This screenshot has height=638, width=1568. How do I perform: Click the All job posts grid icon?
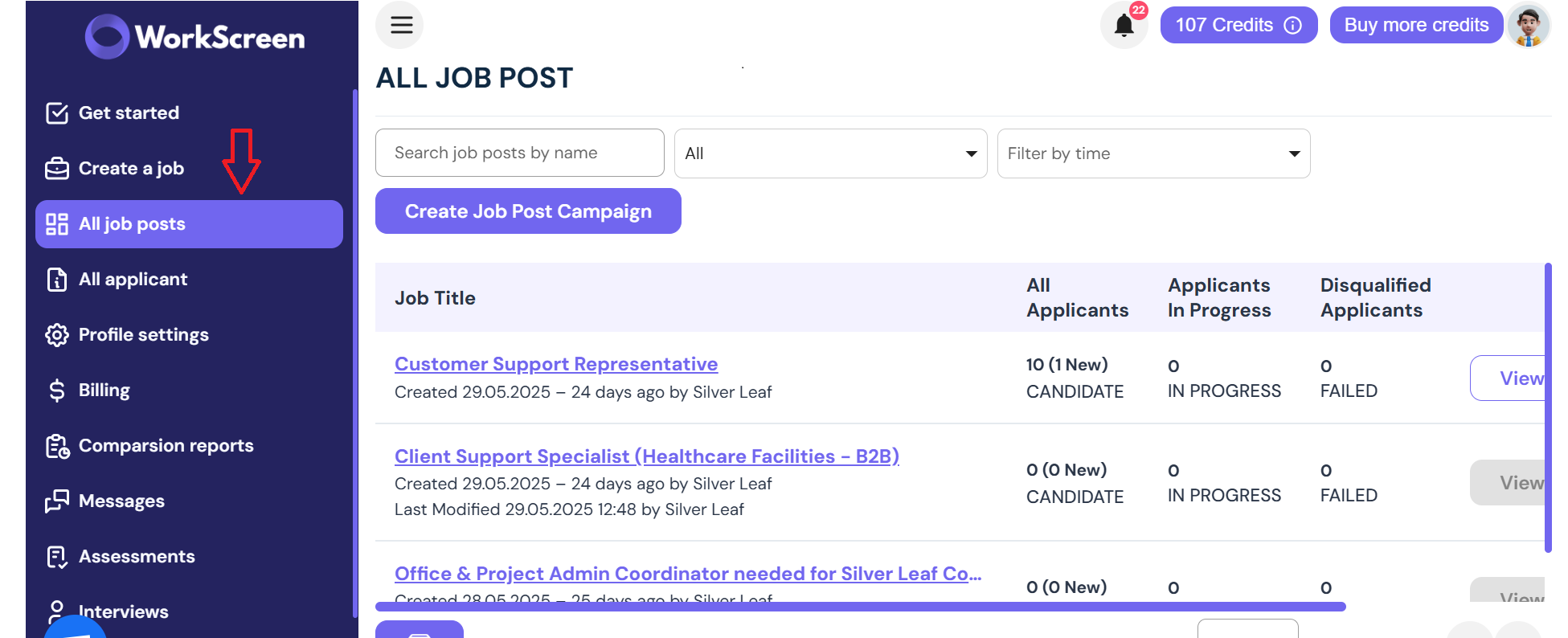point(57,224)
